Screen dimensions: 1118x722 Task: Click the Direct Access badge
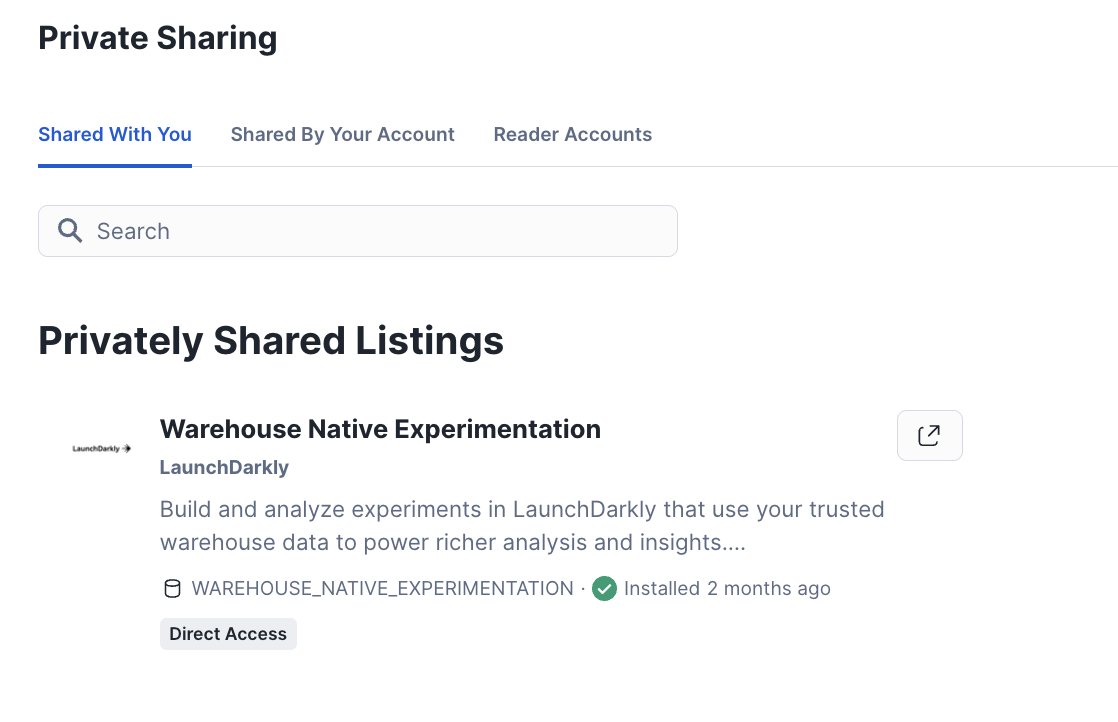[228, 633]
